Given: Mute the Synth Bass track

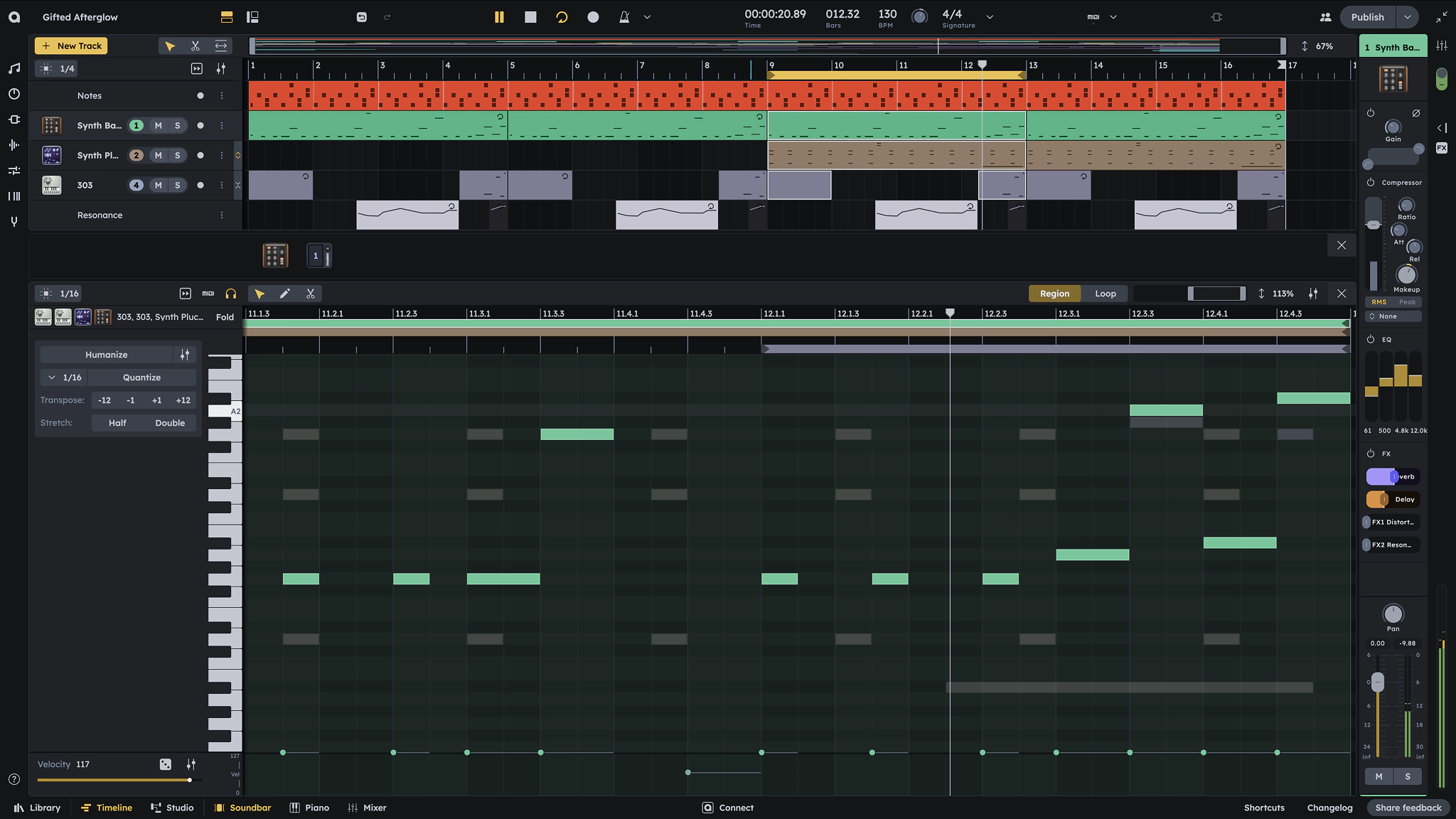Looking at the screenshot, I should click(x=158, y=125).
